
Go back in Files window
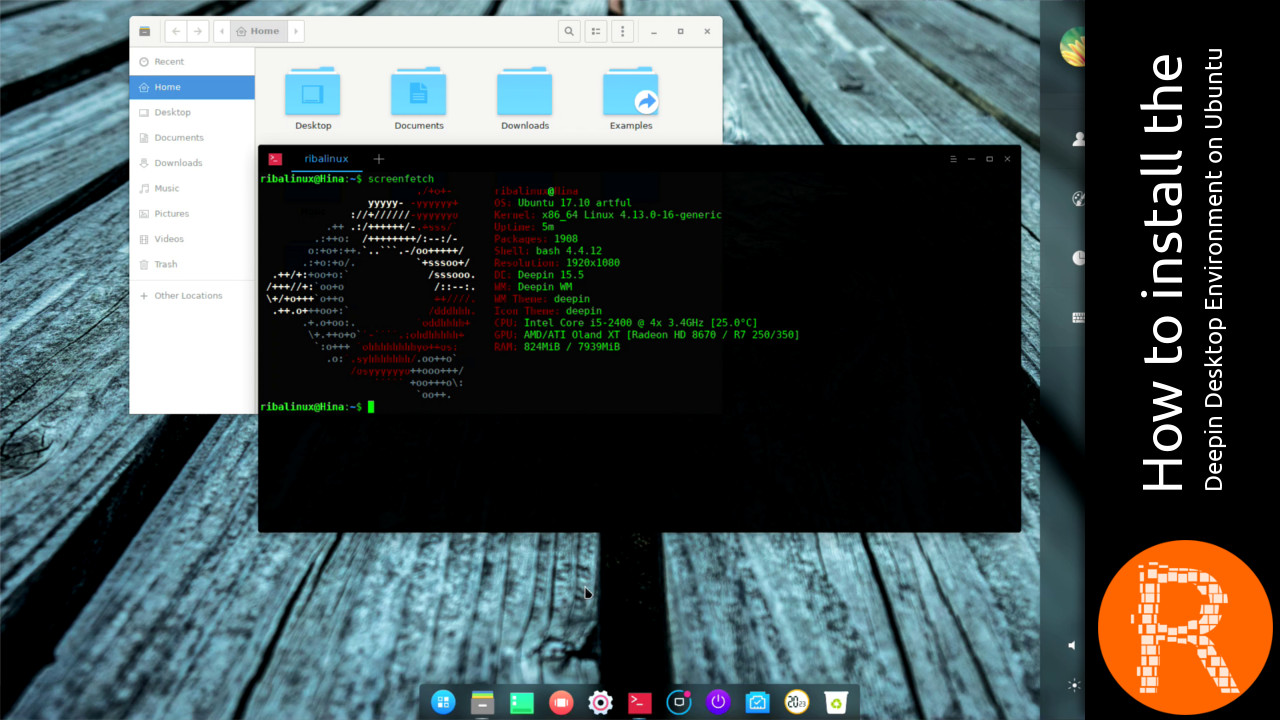click(x=176, y=31)
